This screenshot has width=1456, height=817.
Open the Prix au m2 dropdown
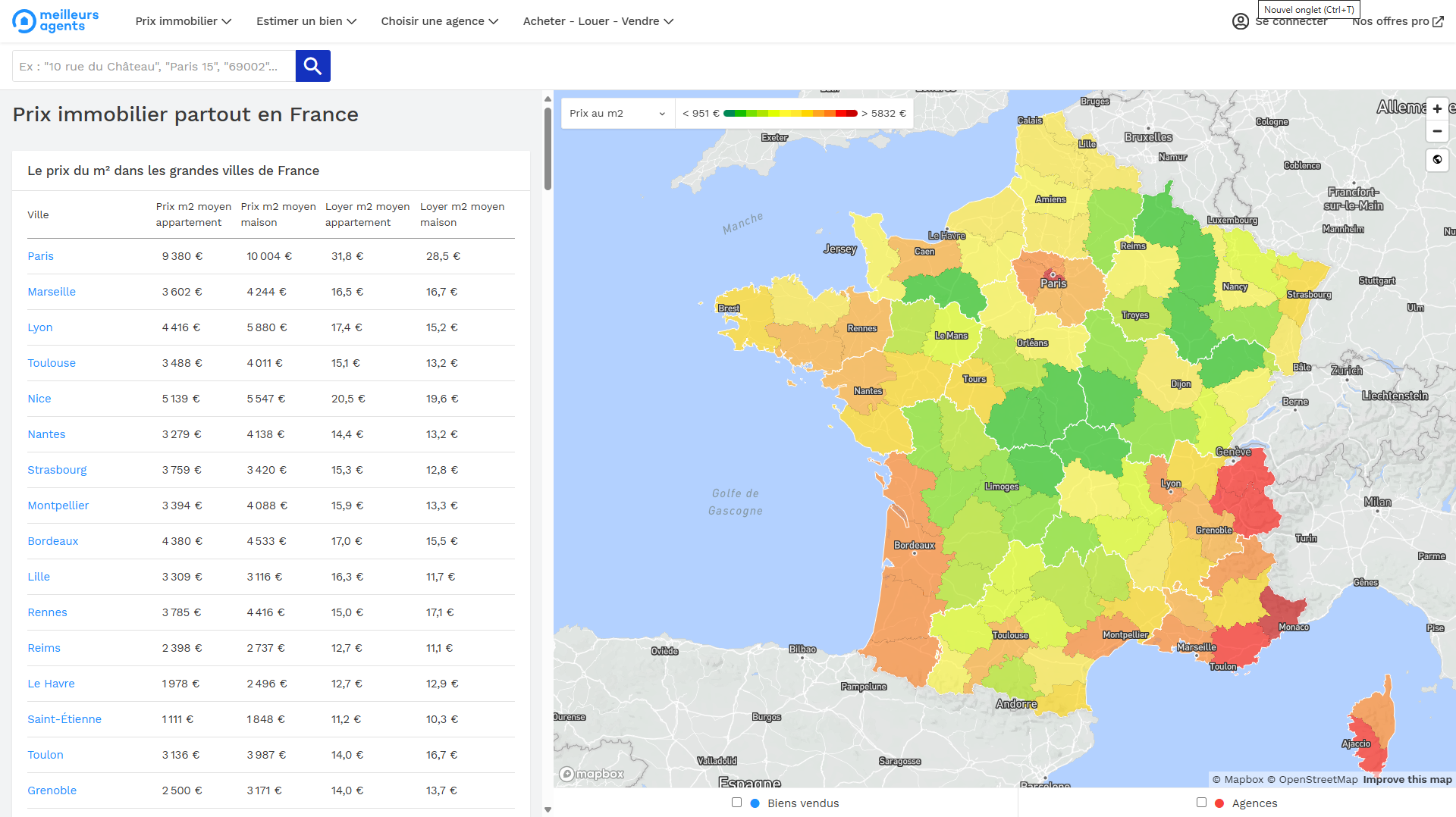[617, 114]
